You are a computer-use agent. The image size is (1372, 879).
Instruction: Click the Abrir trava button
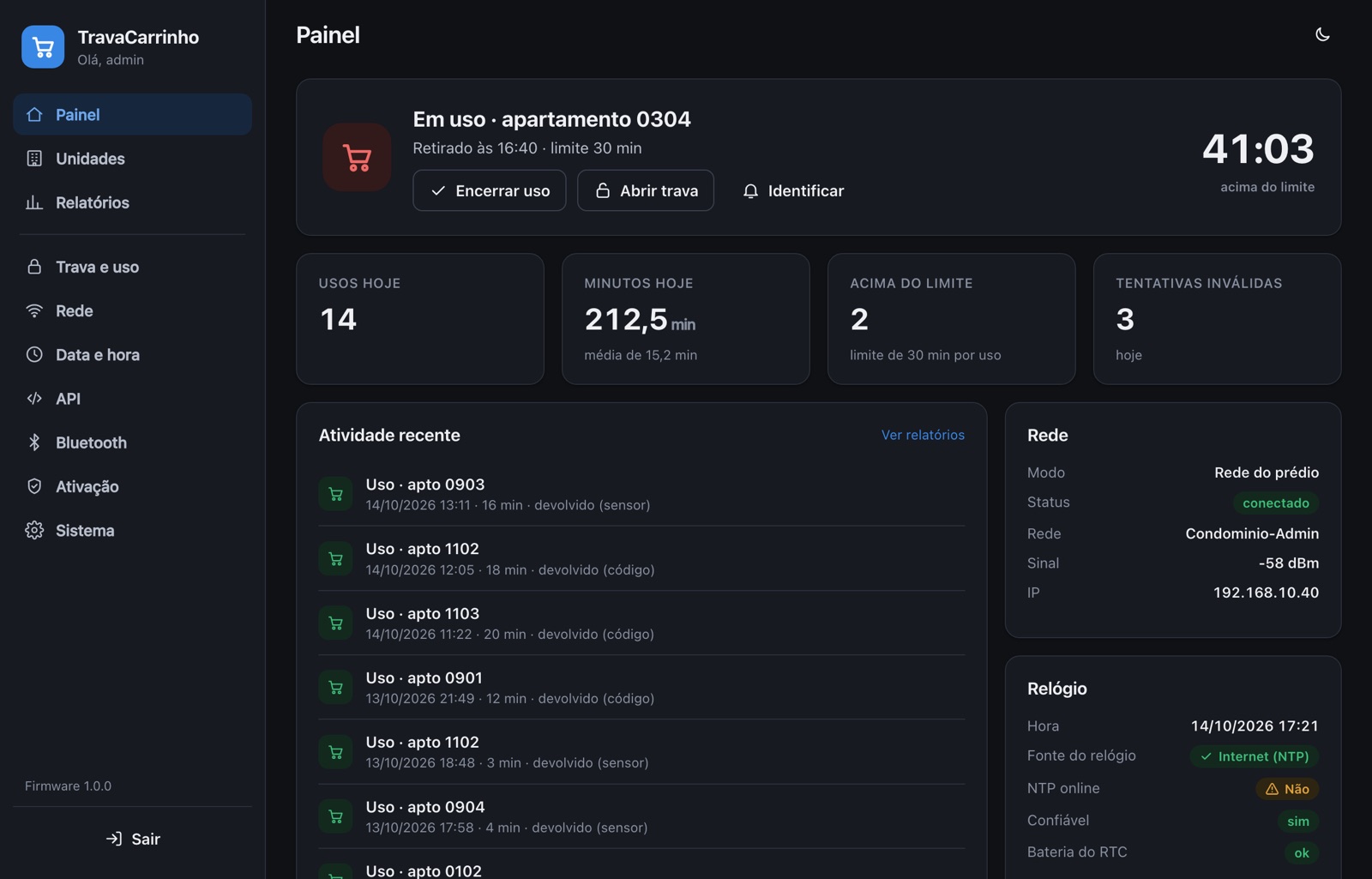(x=646, y=190)
